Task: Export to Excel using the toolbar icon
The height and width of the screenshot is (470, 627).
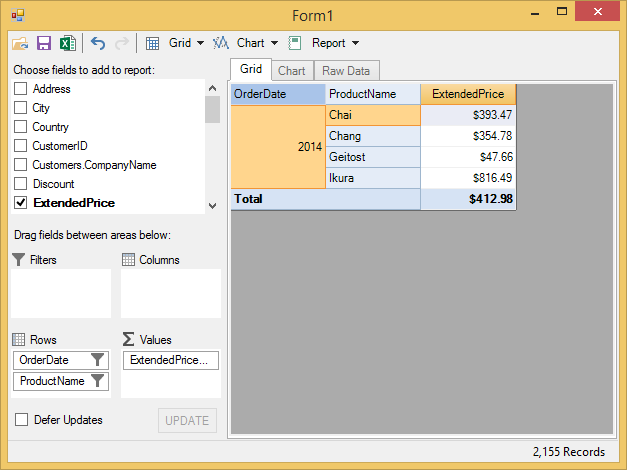Action: pyautogui.click(x=67, y=43)
